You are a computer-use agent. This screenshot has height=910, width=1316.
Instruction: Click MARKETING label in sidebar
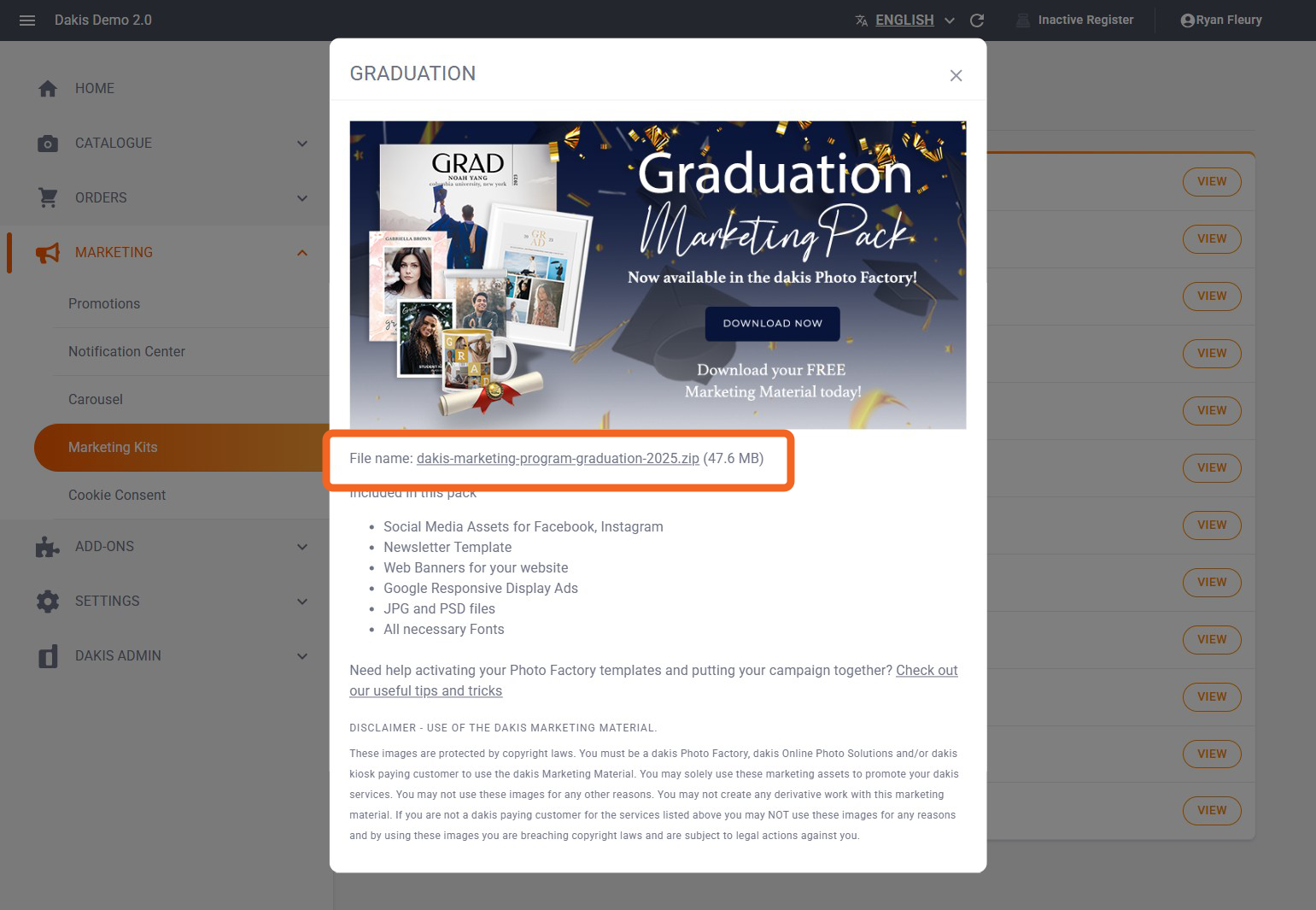click(114, 252)
